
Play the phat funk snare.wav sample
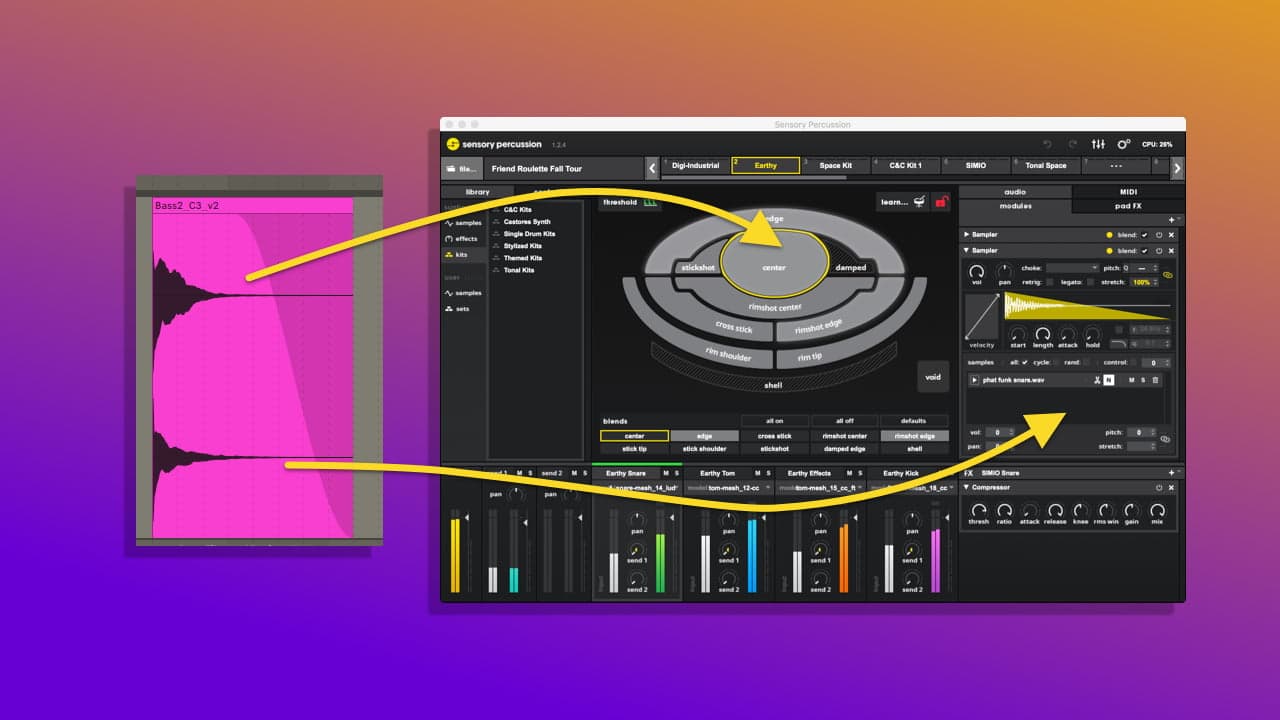[x=975, y=380]
